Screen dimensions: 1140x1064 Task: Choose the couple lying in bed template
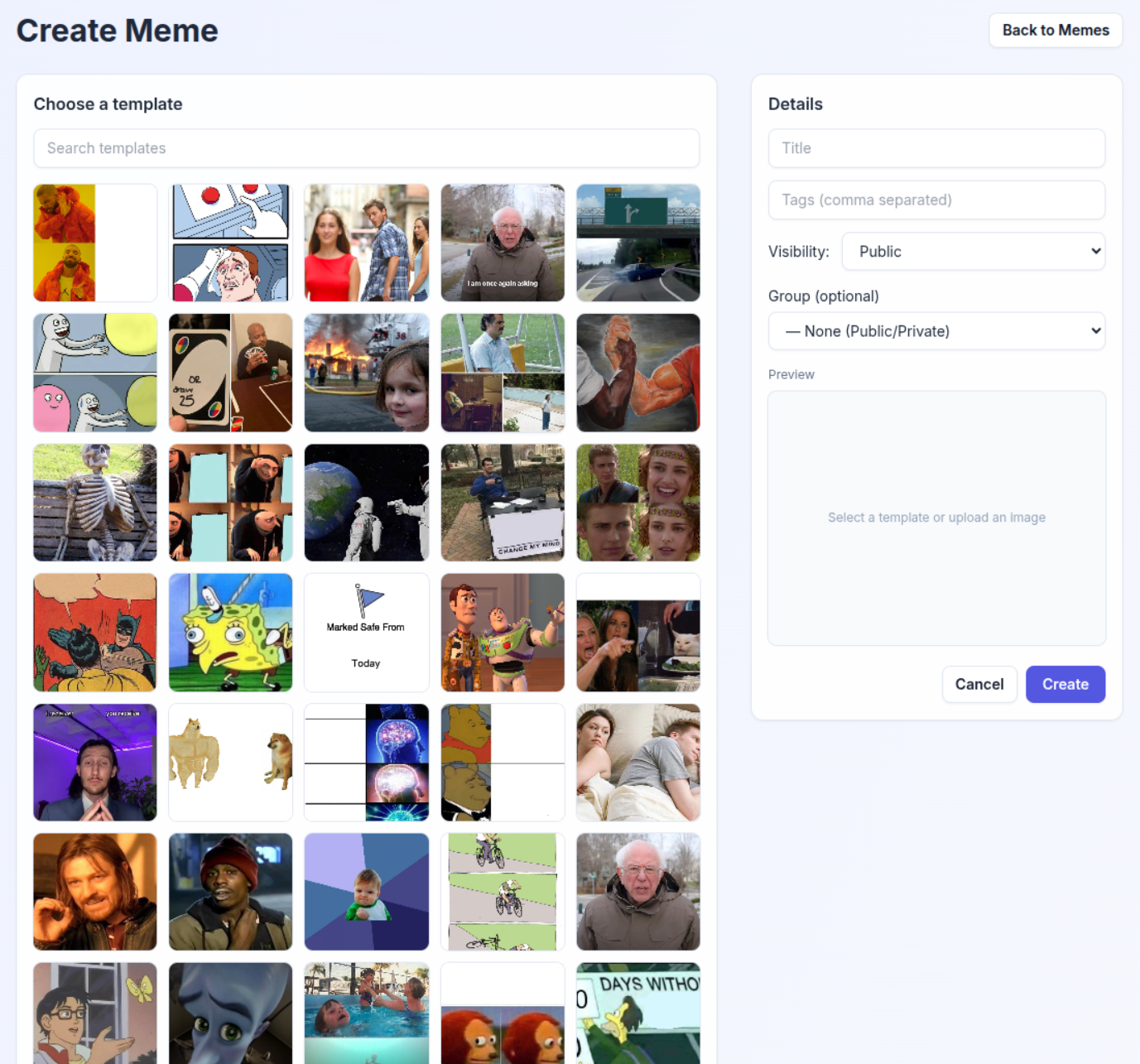pos(638,763)
